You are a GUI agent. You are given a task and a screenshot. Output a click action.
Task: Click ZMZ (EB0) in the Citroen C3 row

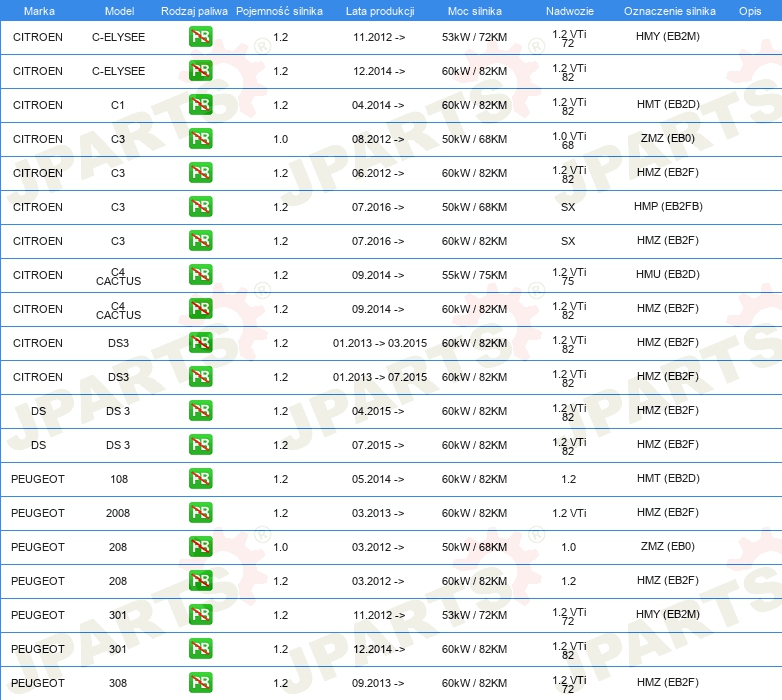click(668, 138)
